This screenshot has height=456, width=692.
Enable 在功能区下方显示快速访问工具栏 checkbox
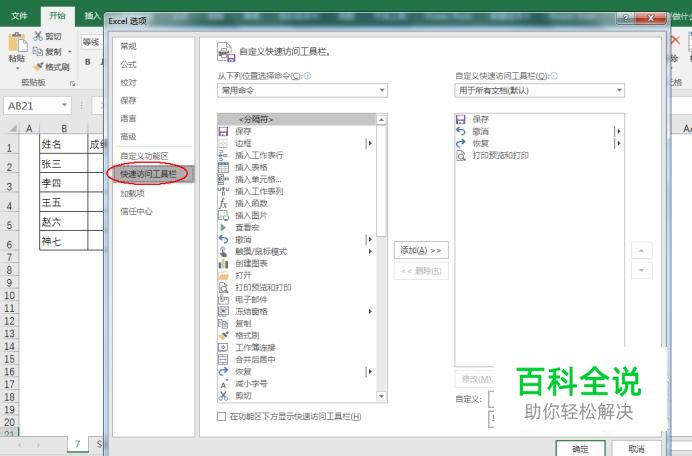[222, 416]
